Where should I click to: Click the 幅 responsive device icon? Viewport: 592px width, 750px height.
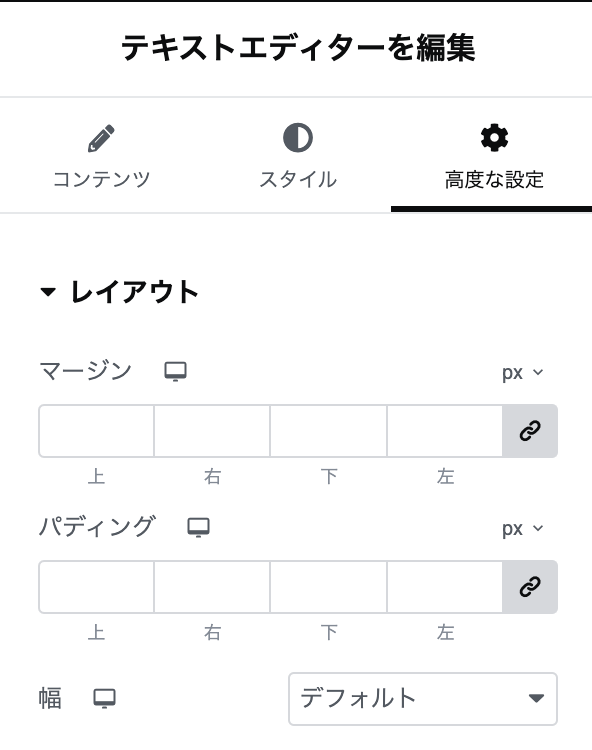(104, 698)
